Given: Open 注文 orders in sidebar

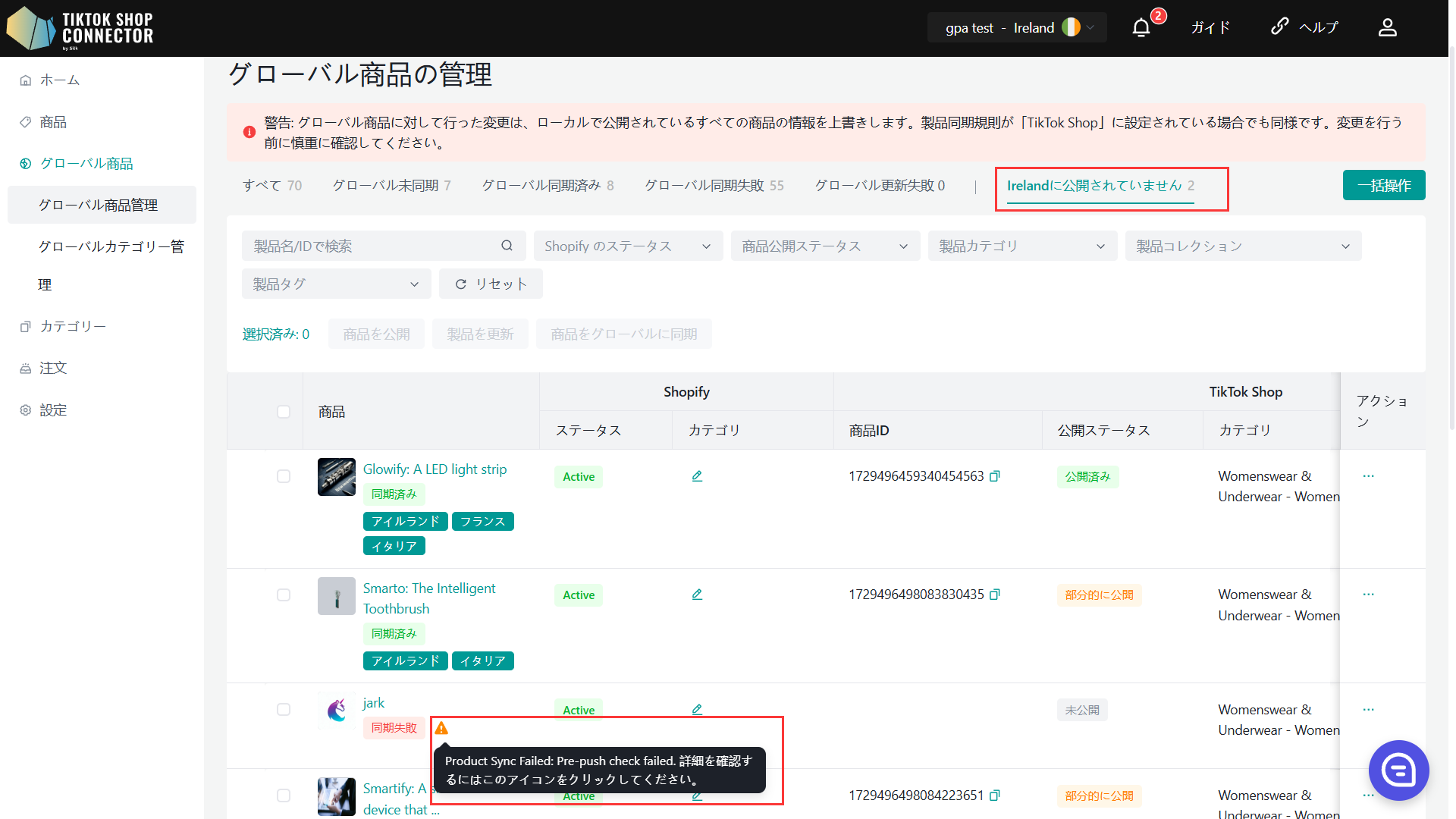Looking at the screenshot, I should [53, 369].
